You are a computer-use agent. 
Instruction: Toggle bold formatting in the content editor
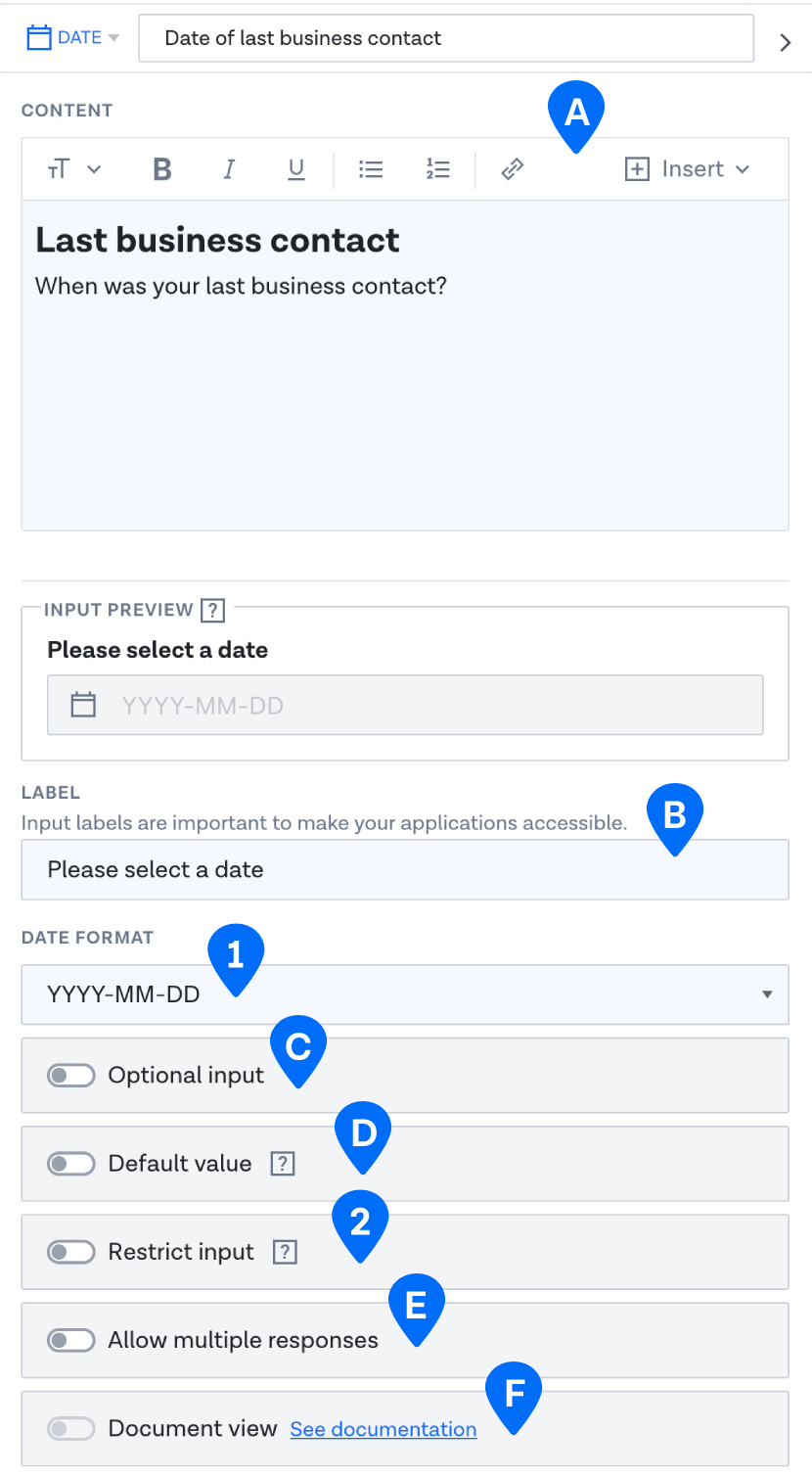pos(160,168)
